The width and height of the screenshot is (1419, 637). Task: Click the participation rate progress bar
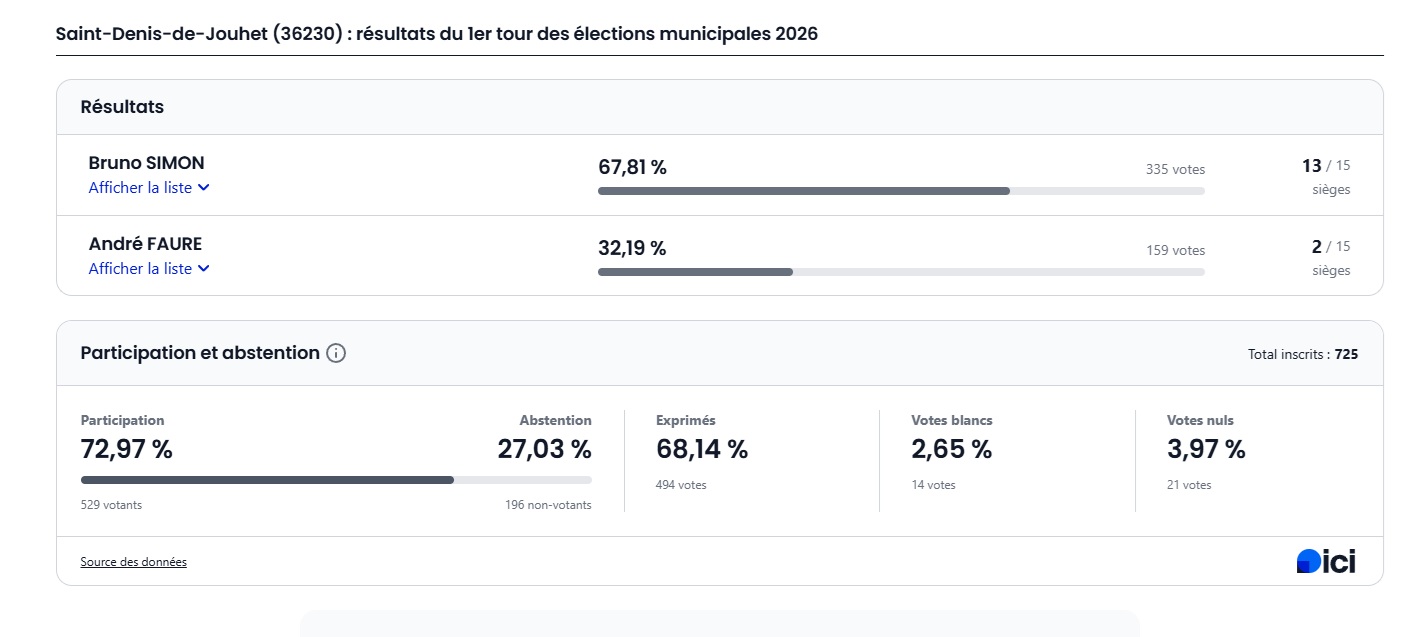pyautogui.click(x=335, y=480)
